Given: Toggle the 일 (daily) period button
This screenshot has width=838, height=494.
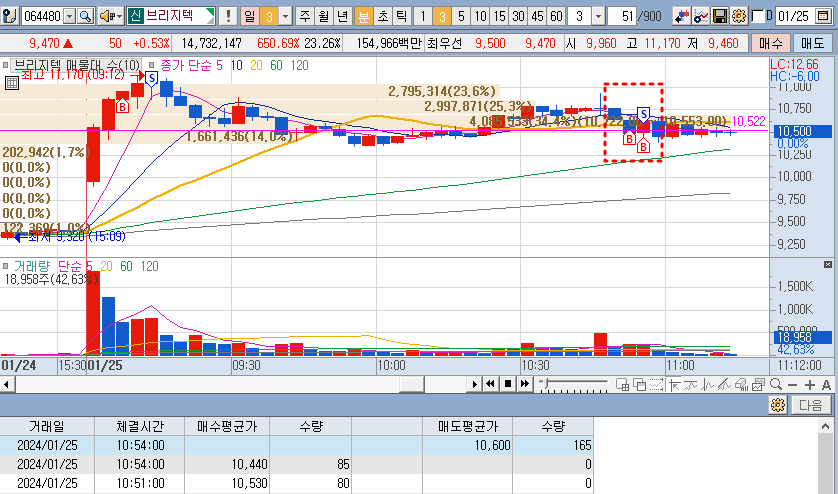Looking at the screenshot, I should [250, 16].
